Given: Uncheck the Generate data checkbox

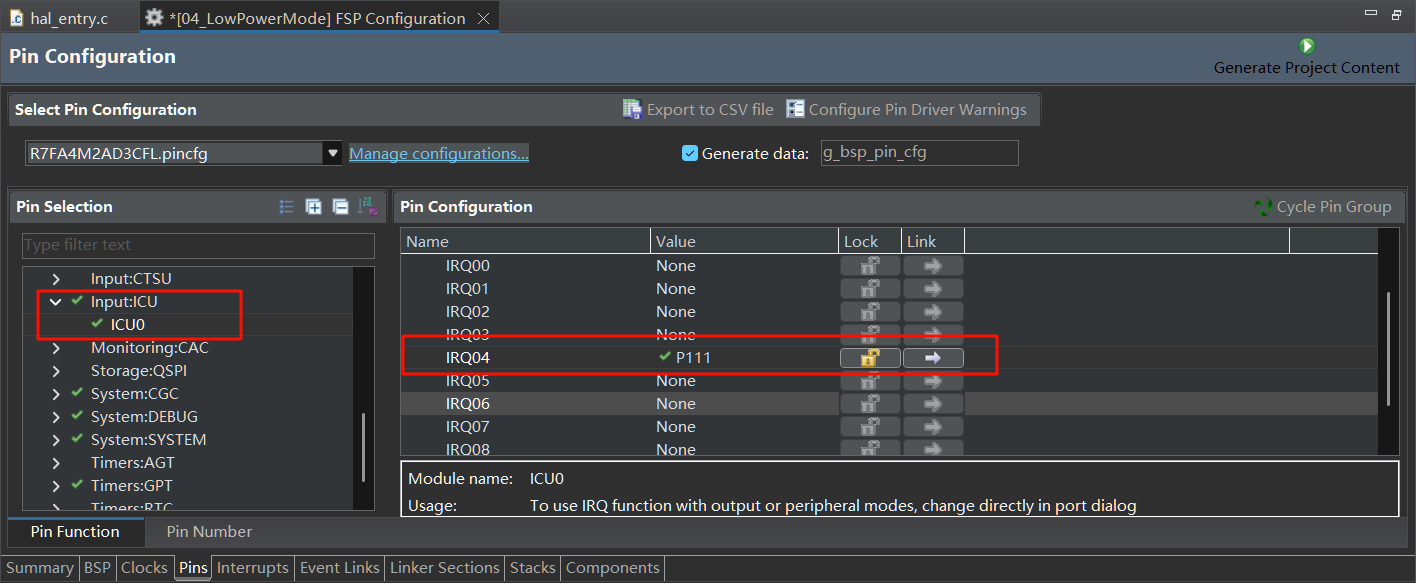Looking at the screenshot, I should pos(690,153).
